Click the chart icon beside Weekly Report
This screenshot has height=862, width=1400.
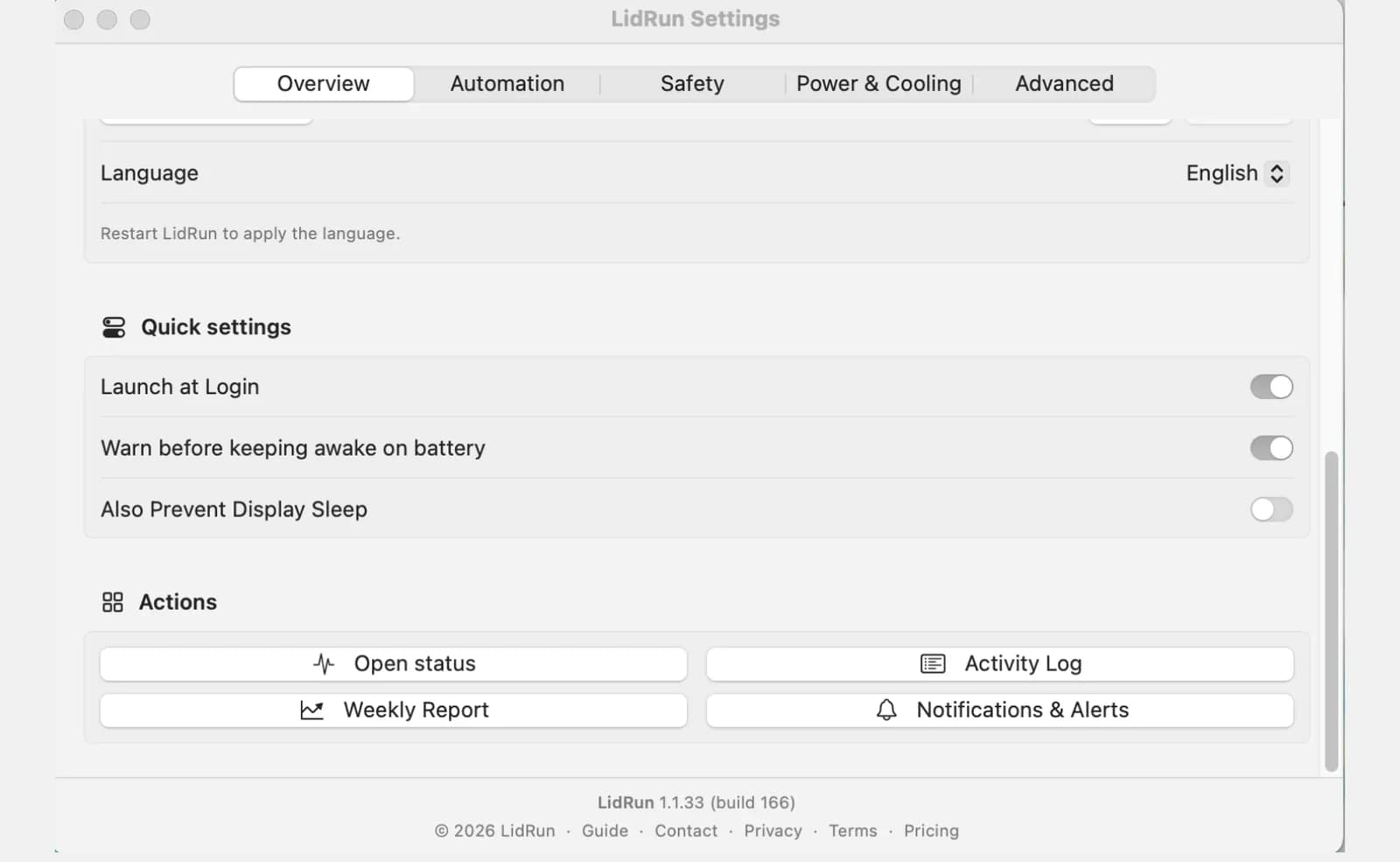pos(311,711)
